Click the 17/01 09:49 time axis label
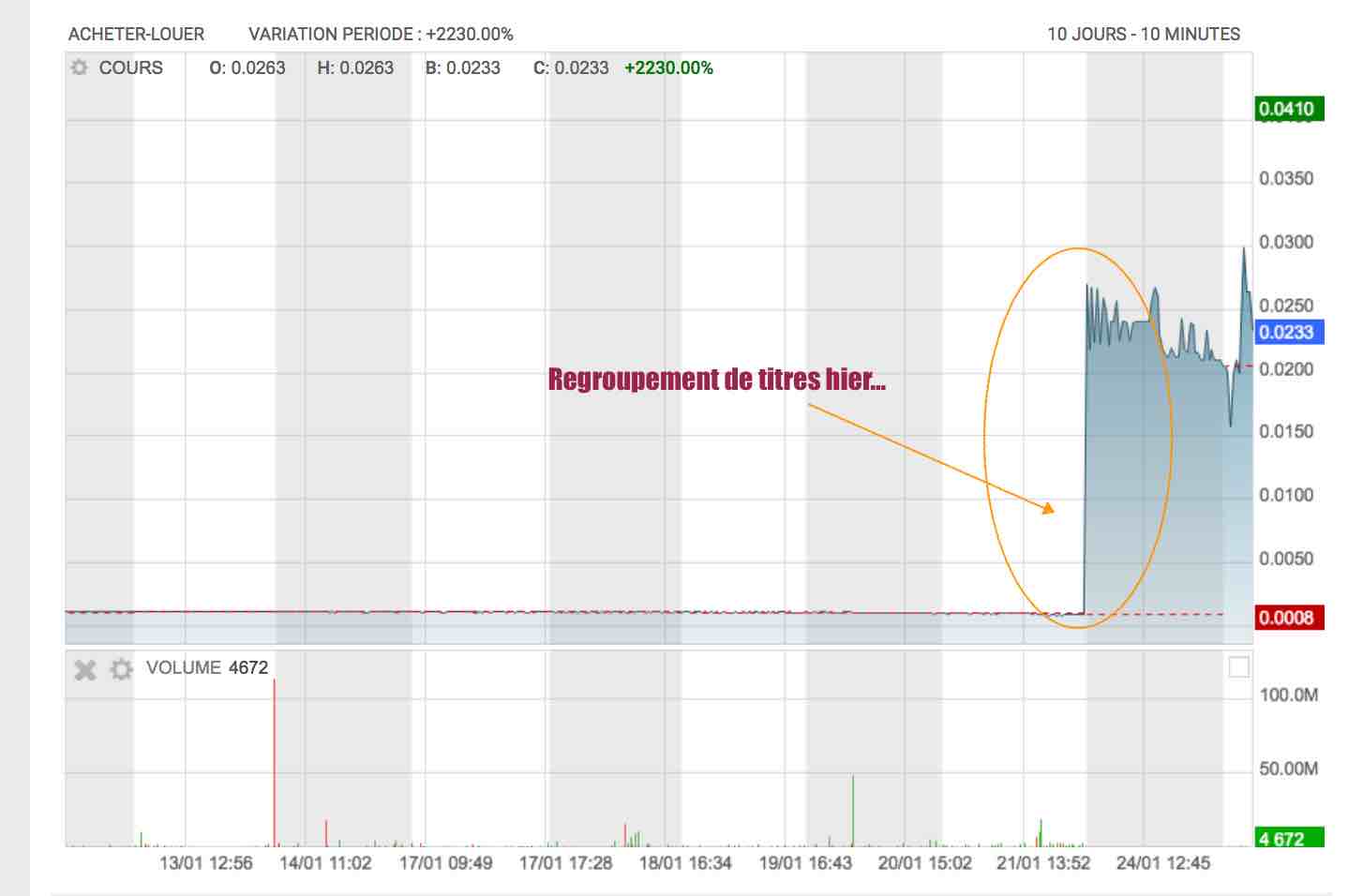This screenshot has width=1348, height=896. [445, 862]
